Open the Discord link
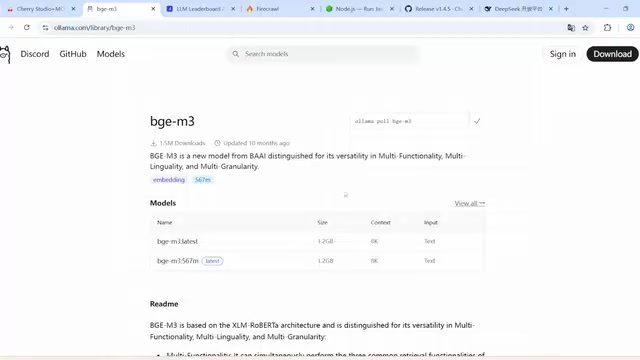 coord(35,54)
